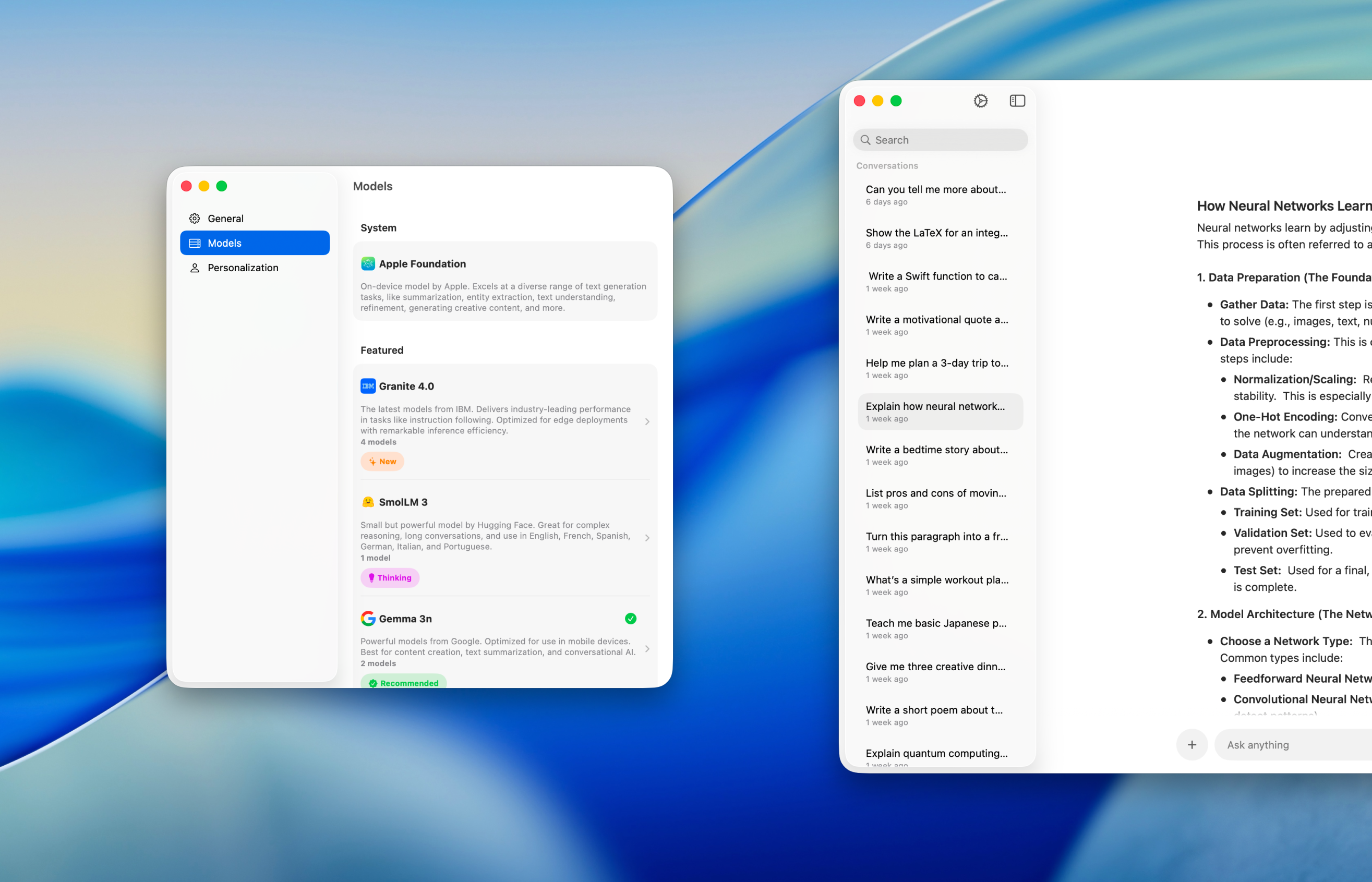Open the 'Explain how neural network...' conversation
Viewport: 1372px width, 882px height.
[x=938, y=411]
